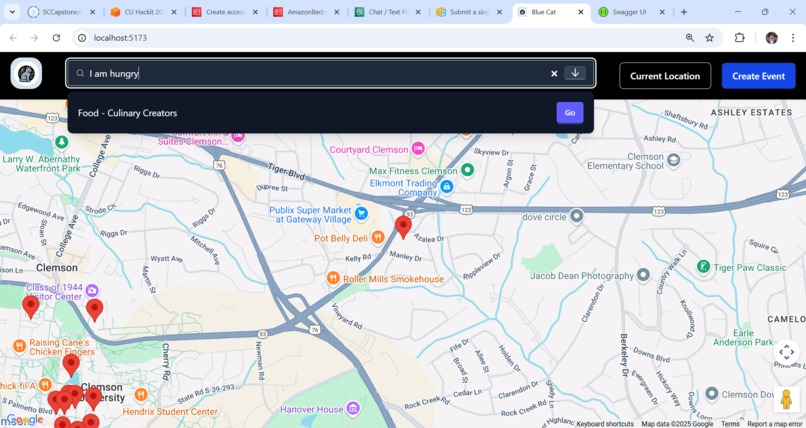Screen dimensions: 806x428
Task: Go back in browser history
Action: tap(13, 38)
